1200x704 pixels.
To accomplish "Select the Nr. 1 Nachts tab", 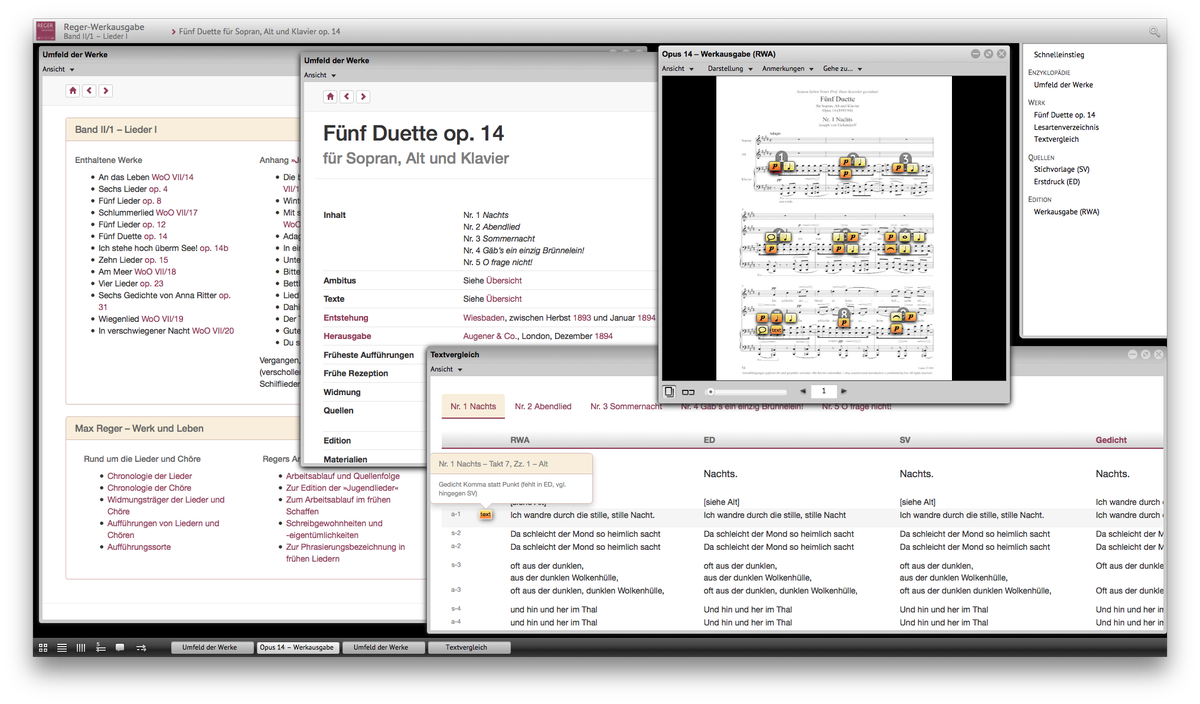I will 473,406.
